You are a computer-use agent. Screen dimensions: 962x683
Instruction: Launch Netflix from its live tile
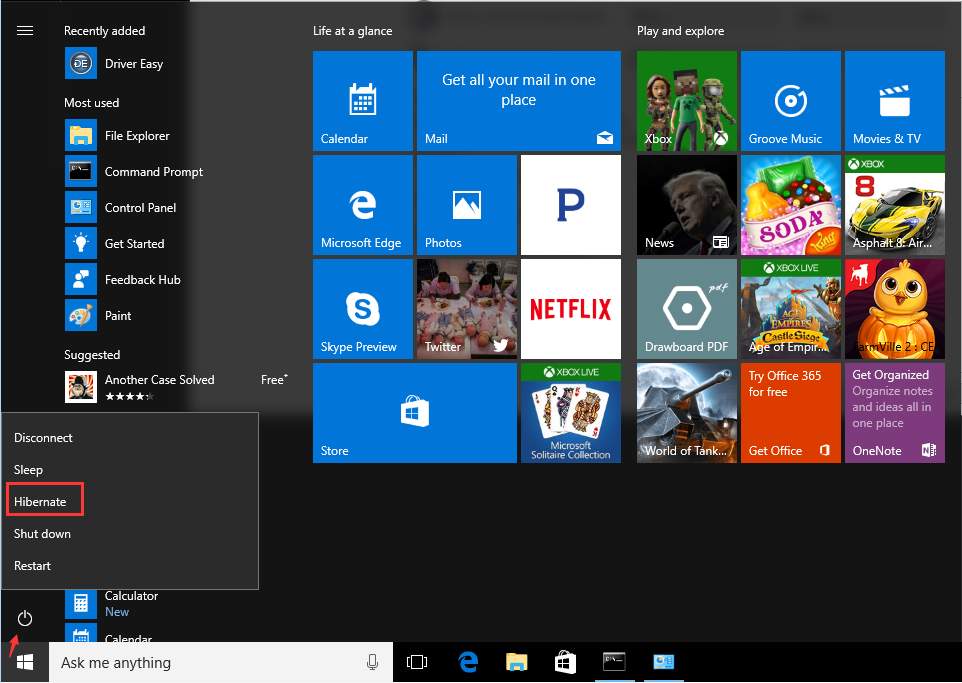tap(571, 308)
